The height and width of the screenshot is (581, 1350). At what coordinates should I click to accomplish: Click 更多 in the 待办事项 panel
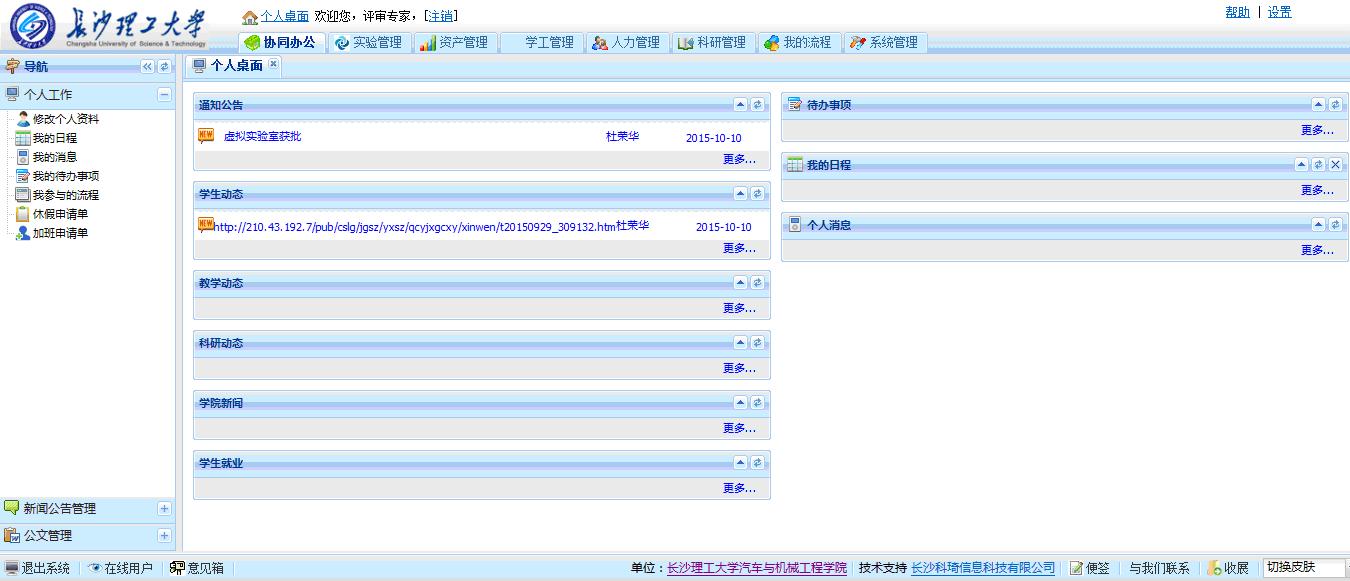pos(1316,130)
